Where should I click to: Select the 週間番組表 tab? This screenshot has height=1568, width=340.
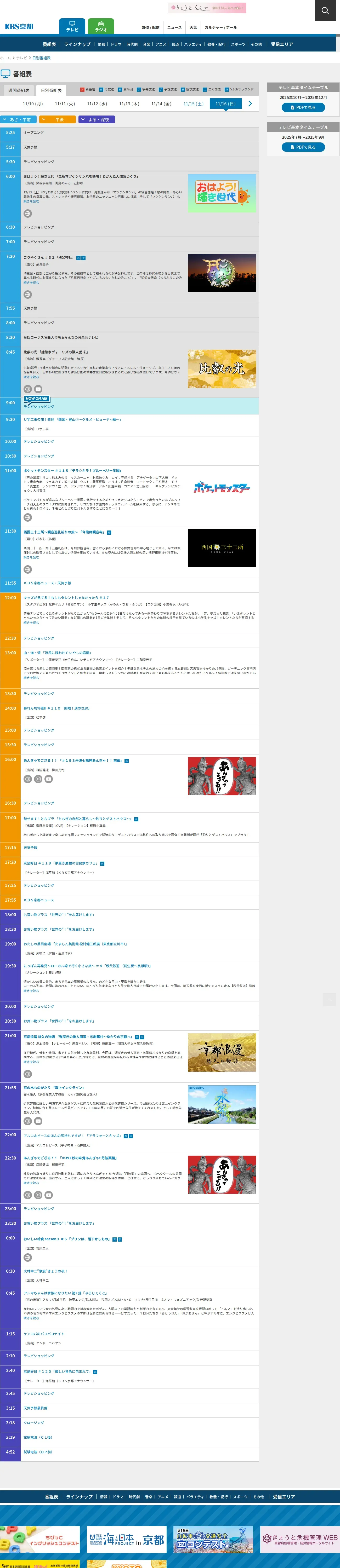18,90
